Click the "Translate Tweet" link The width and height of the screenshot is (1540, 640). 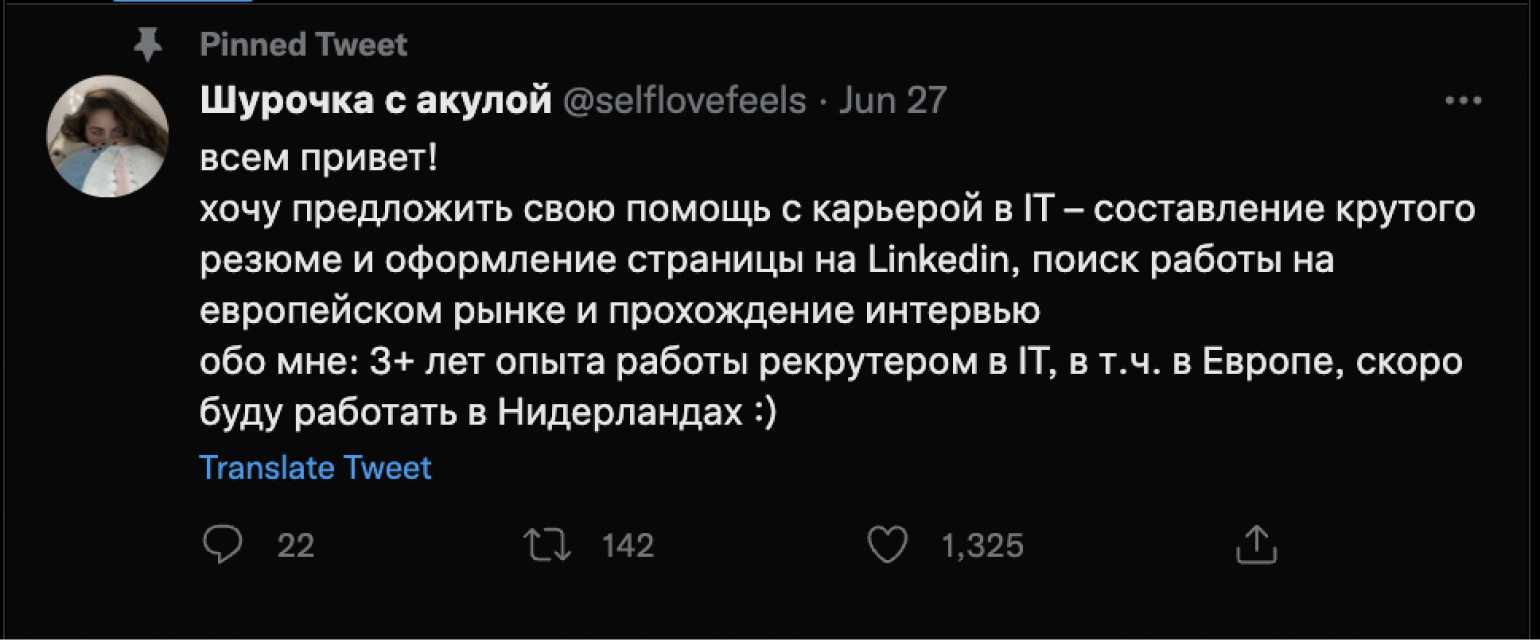315,467
